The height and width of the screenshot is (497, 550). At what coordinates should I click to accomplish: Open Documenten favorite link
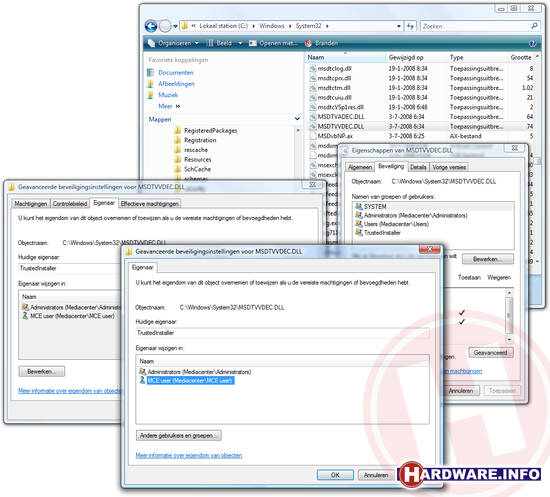pyautogui.click(x=176, y=73)
